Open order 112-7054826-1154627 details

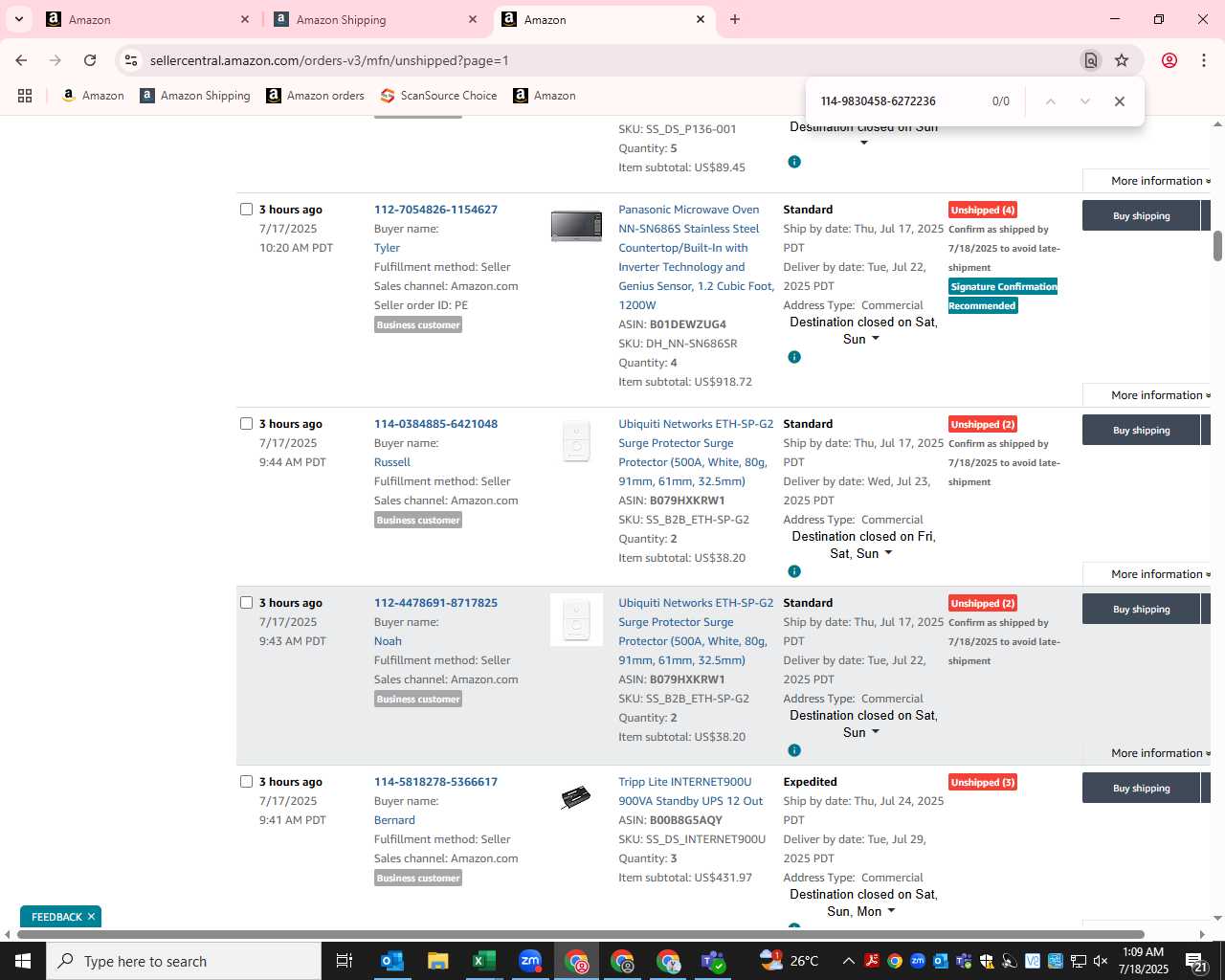point(435,210)
